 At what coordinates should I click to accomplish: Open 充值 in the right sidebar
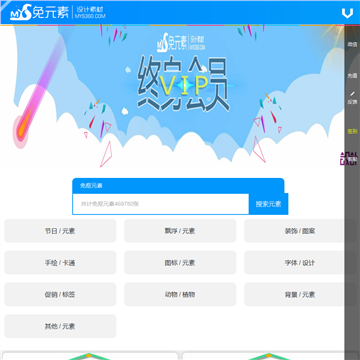352,75
